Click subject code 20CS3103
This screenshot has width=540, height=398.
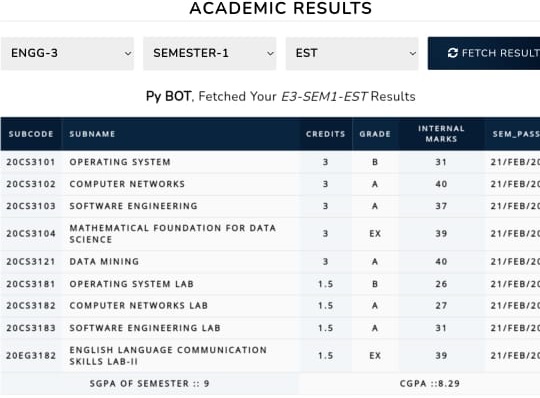tap(31, 206)
